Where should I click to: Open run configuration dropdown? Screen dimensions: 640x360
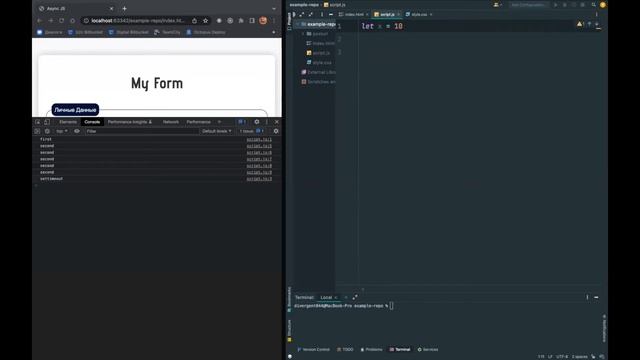(528, 5)
